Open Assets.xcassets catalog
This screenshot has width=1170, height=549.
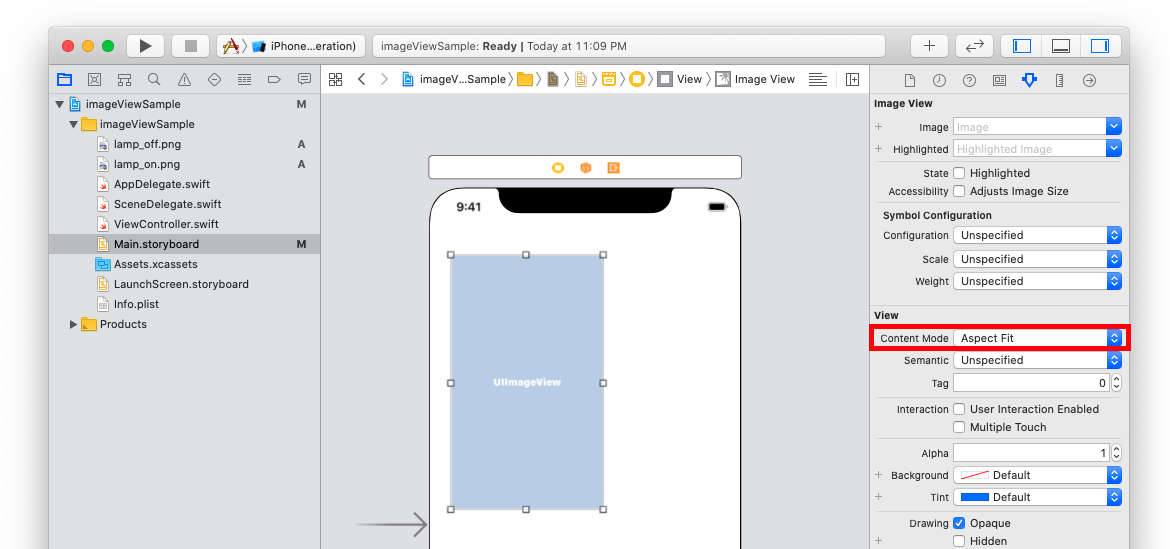[155, 264]
